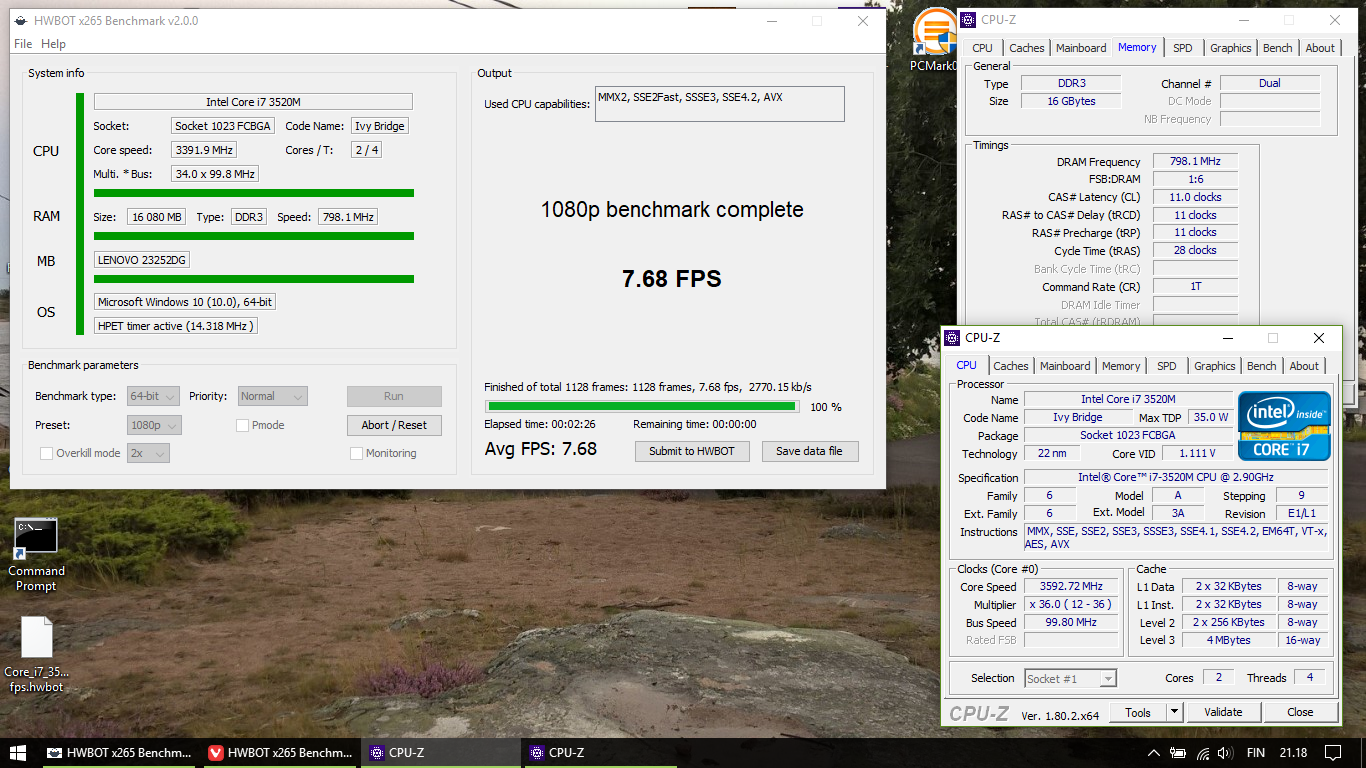Click the CPU-Z Close button
The width and height of the screenshot is (1366, 768).
click(x=1301, y=712)
